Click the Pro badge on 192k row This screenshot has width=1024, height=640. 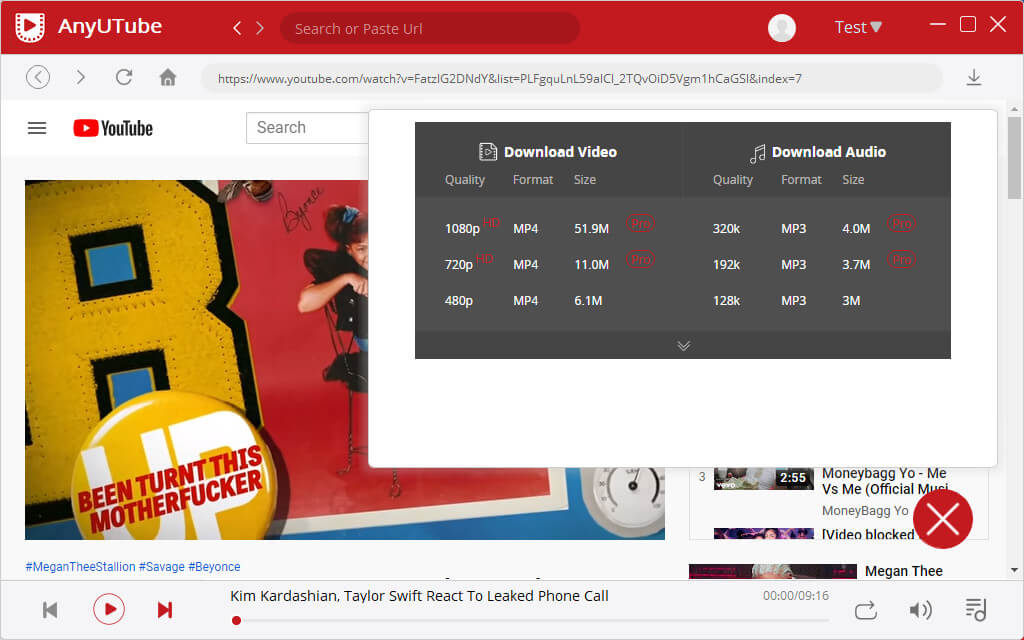click(x=902, y=259)
